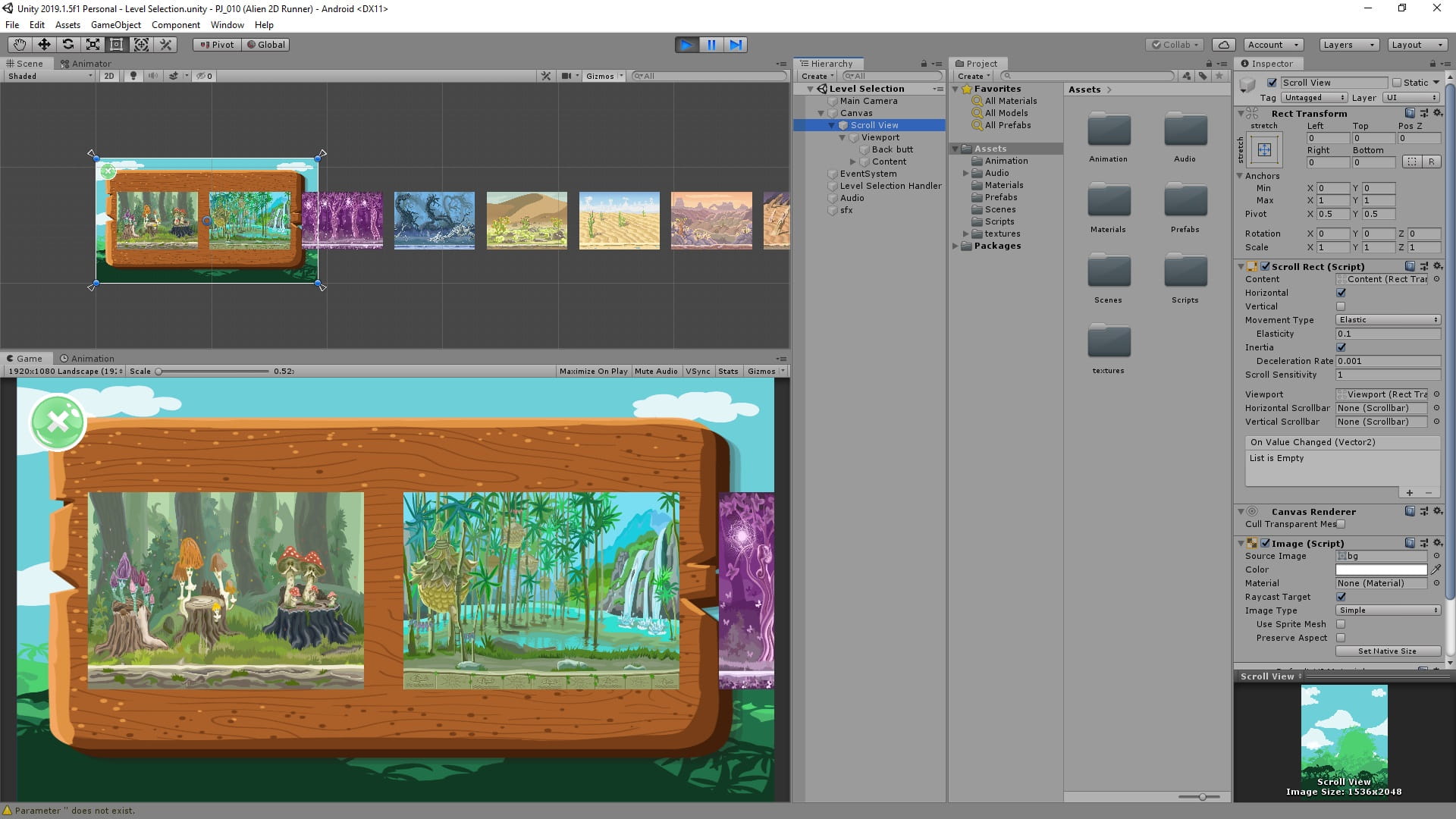Select the Move tool
This screenshot has height=819, width=1456.
44,45
